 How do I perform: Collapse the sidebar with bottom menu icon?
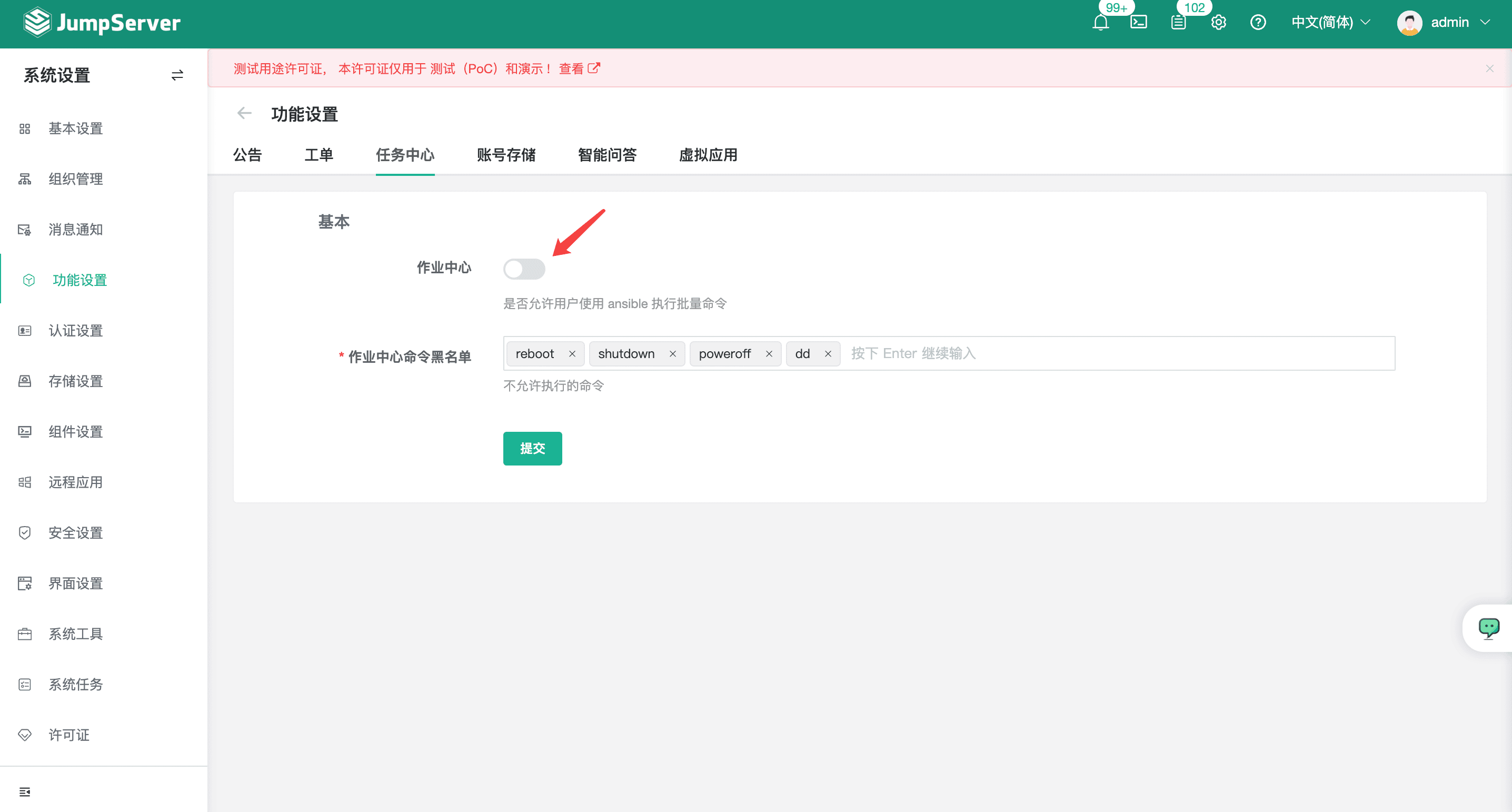pos(25,792)
